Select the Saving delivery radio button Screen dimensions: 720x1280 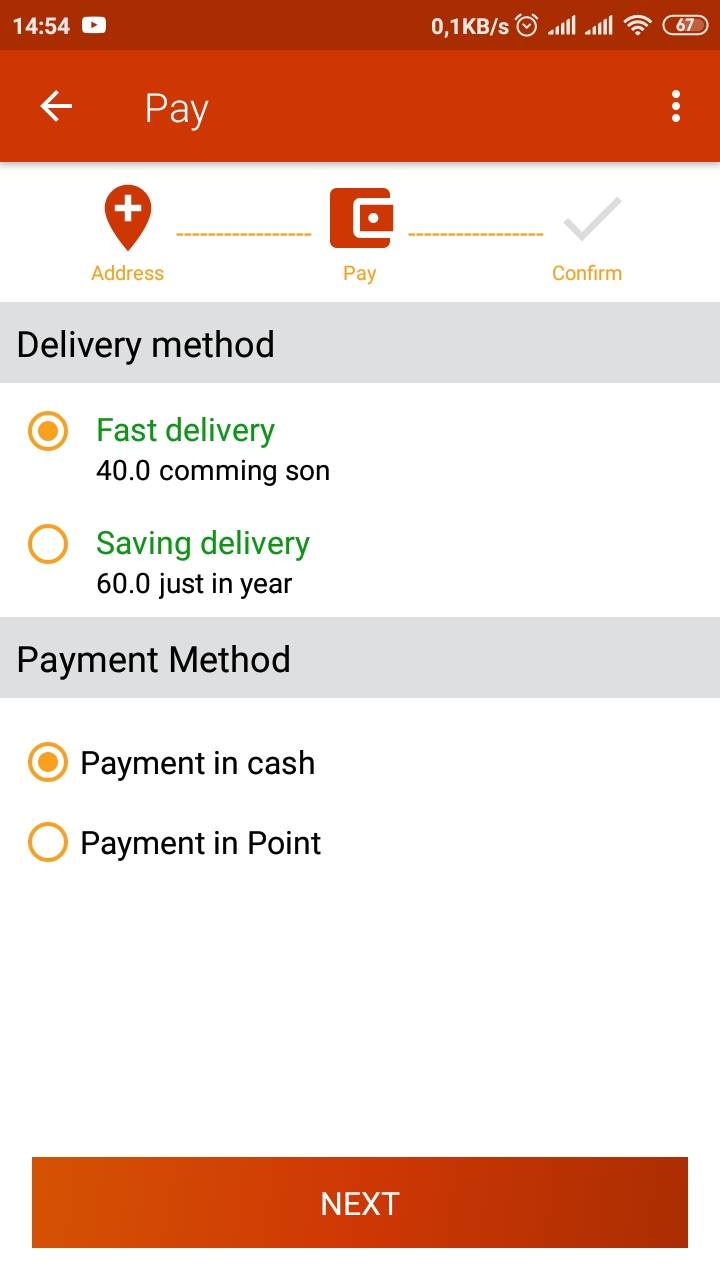point(48,544)
